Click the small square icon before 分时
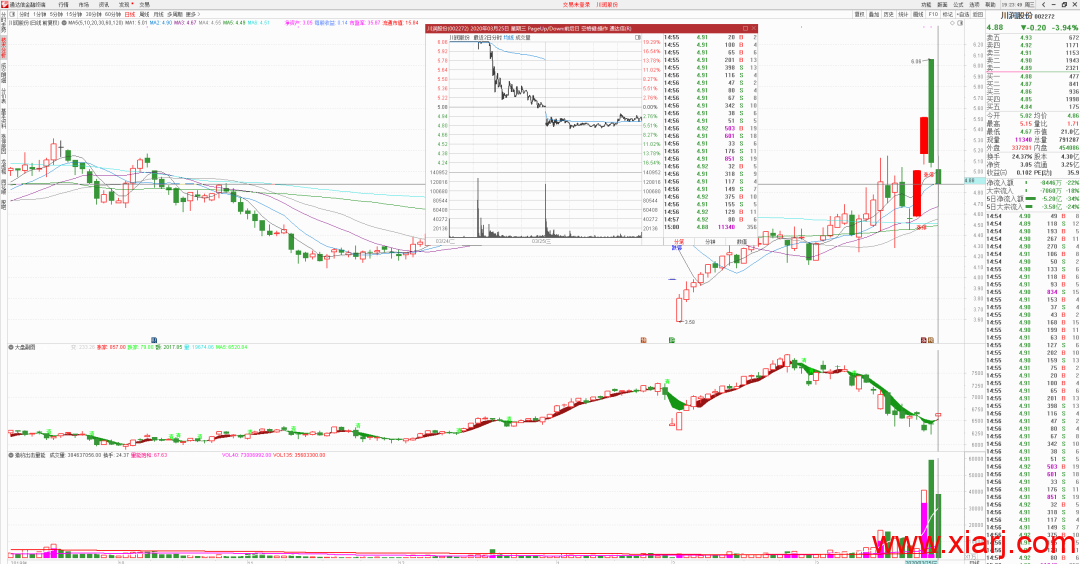The image size is (1080, 564). pos(12,14)
